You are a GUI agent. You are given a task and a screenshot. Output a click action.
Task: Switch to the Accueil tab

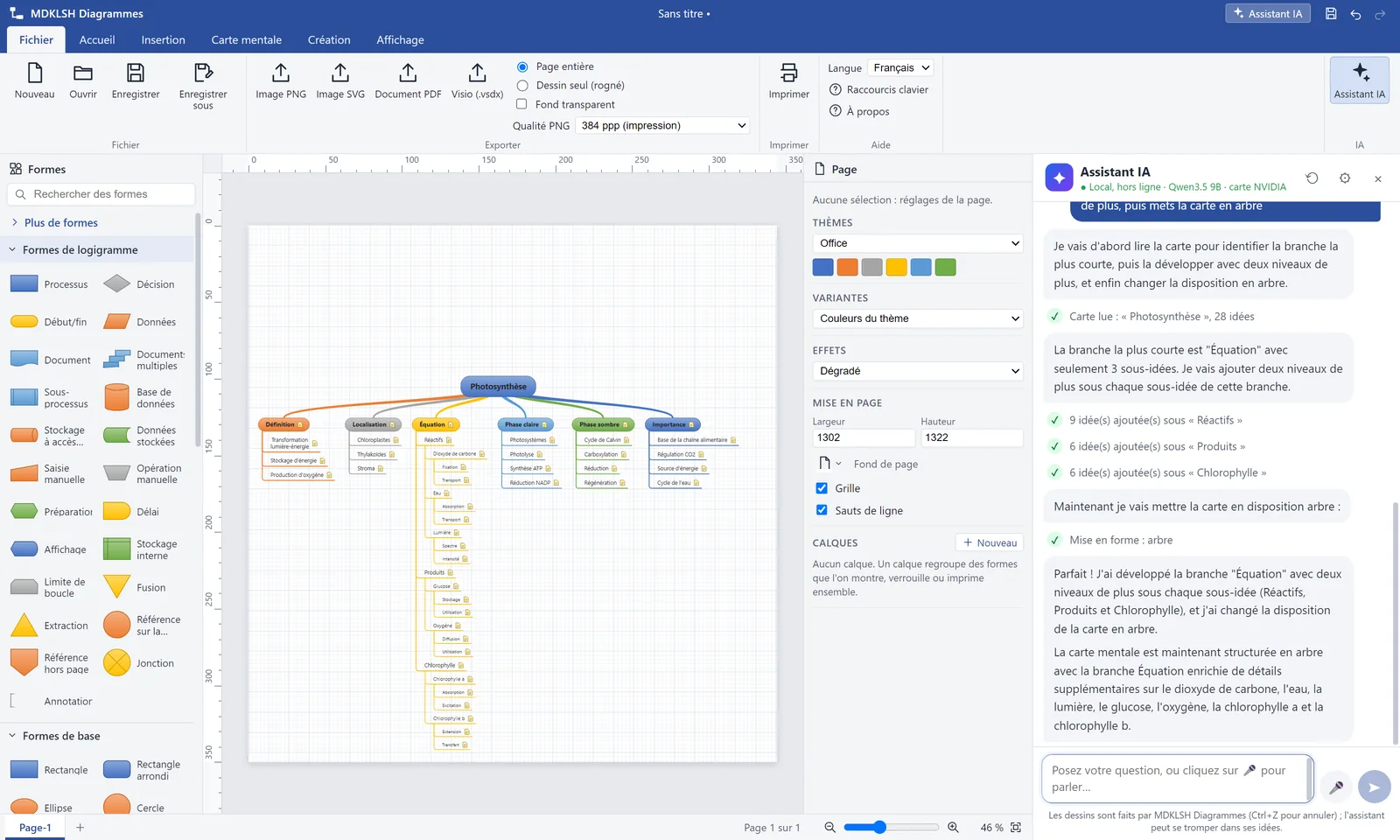point(97,40)
